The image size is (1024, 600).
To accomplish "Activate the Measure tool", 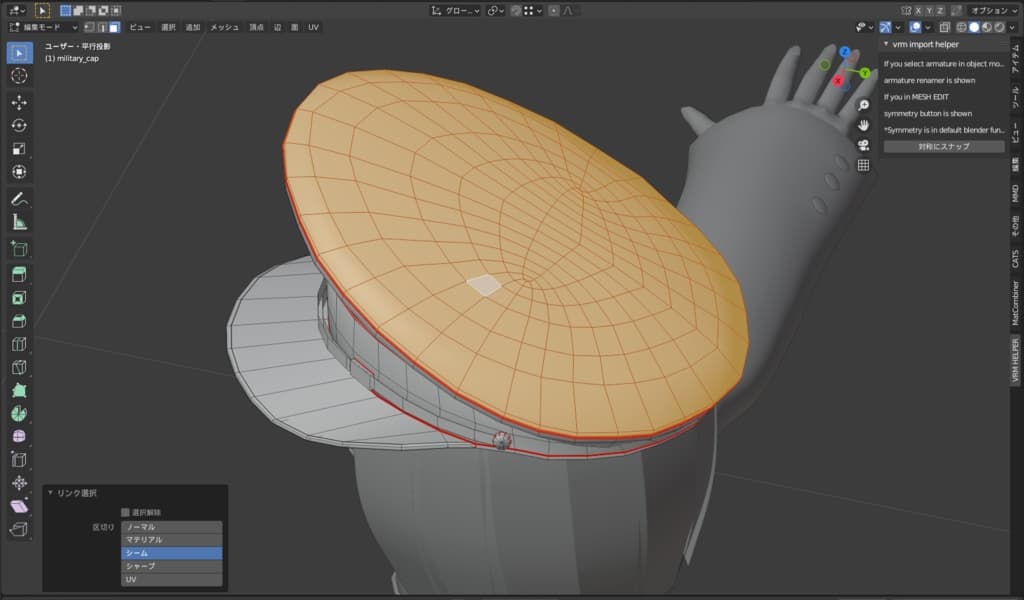I will 19,222.
